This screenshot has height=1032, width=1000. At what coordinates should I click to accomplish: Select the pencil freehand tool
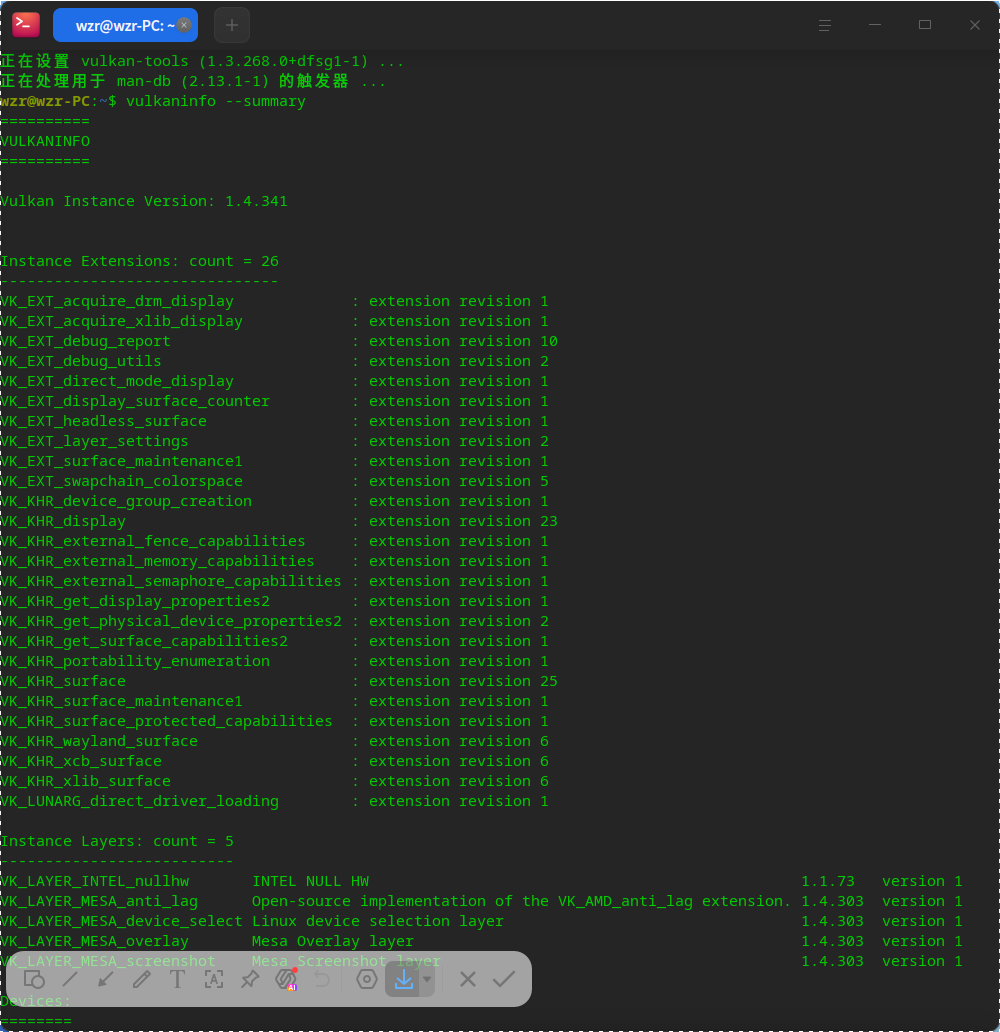coord(142,979)
